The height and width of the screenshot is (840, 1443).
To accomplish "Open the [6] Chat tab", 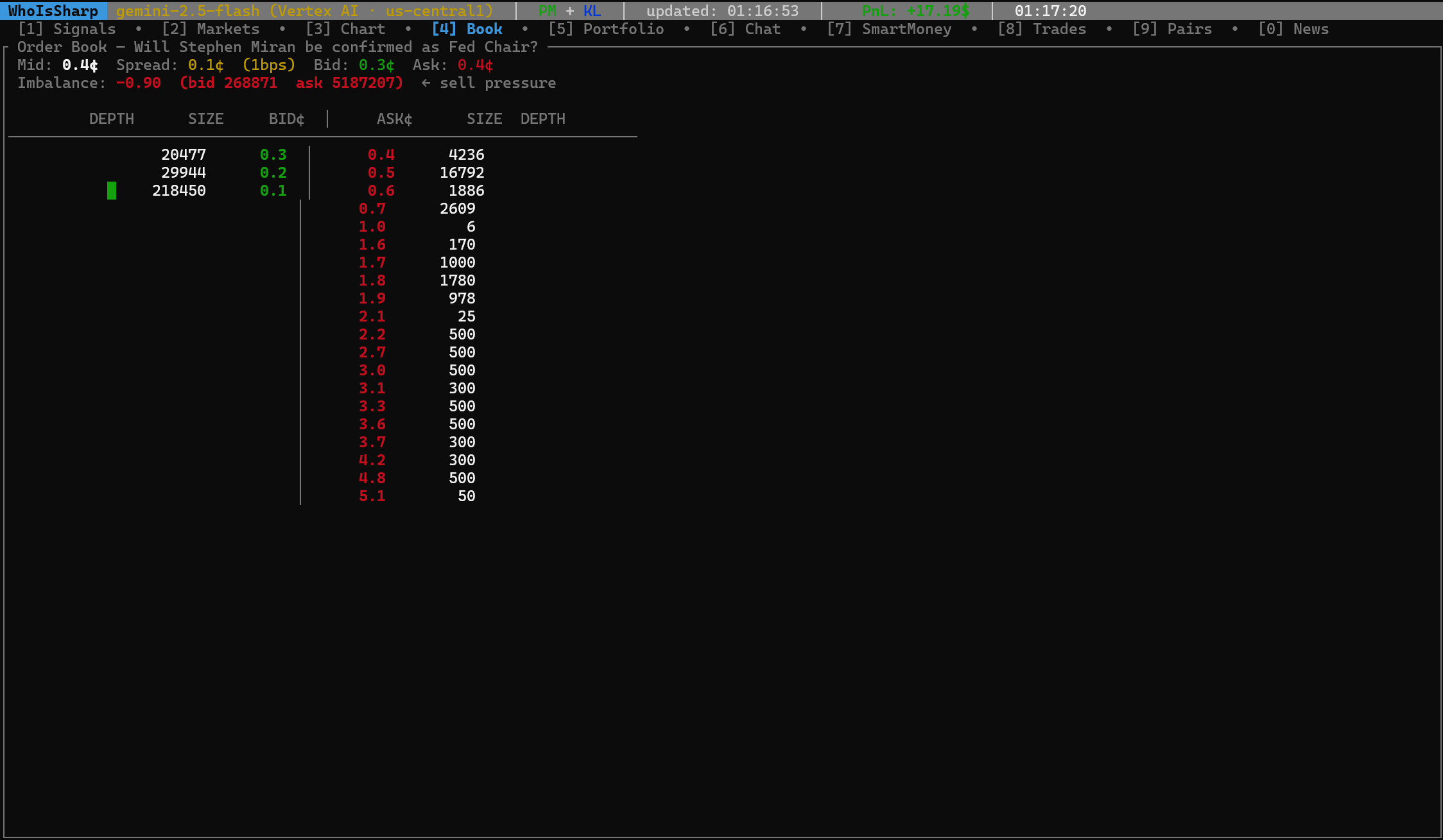I will (x=745, y=29).
